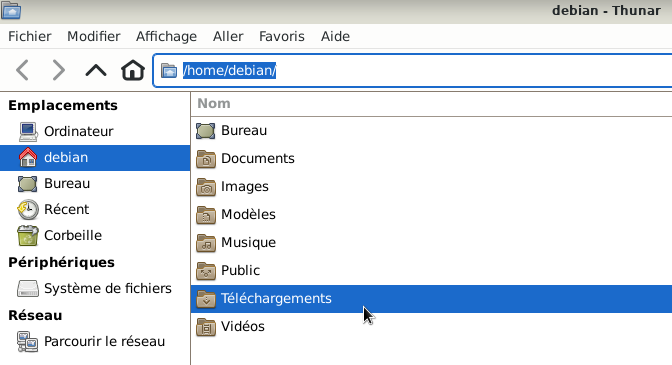Click the Bureau folder icon in file list
This screenshot has height=365, width=672.
206,131
